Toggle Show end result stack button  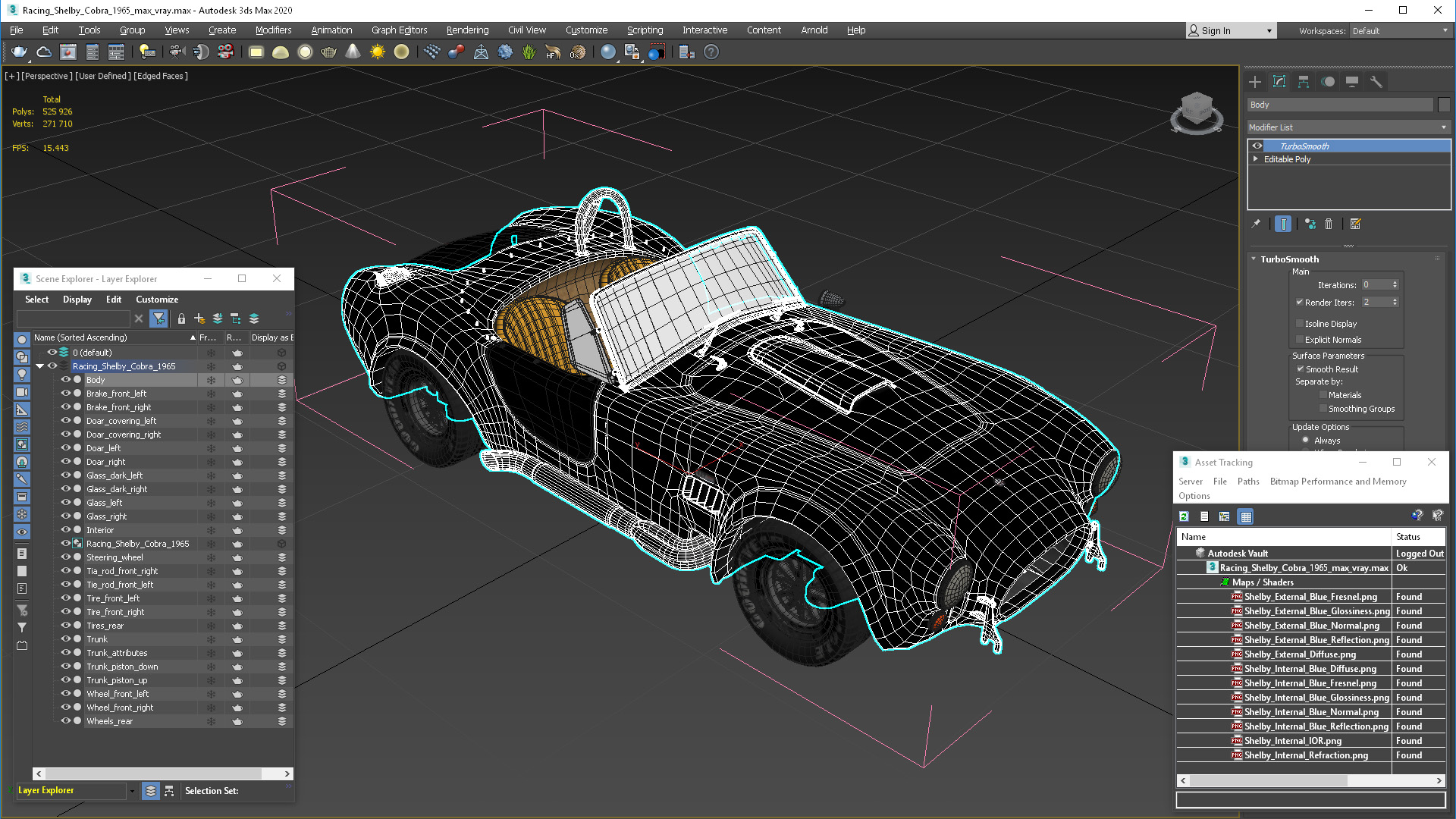(1283, 224)
